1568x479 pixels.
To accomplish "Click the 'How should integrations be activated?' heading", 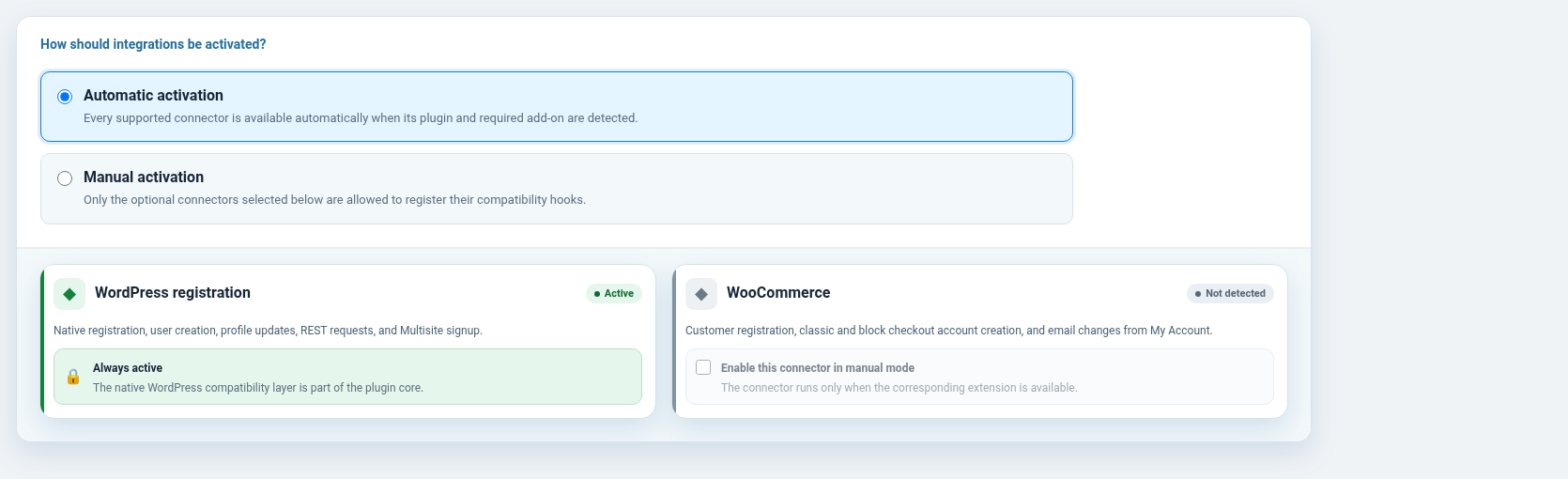I will [x=153, y=44].
